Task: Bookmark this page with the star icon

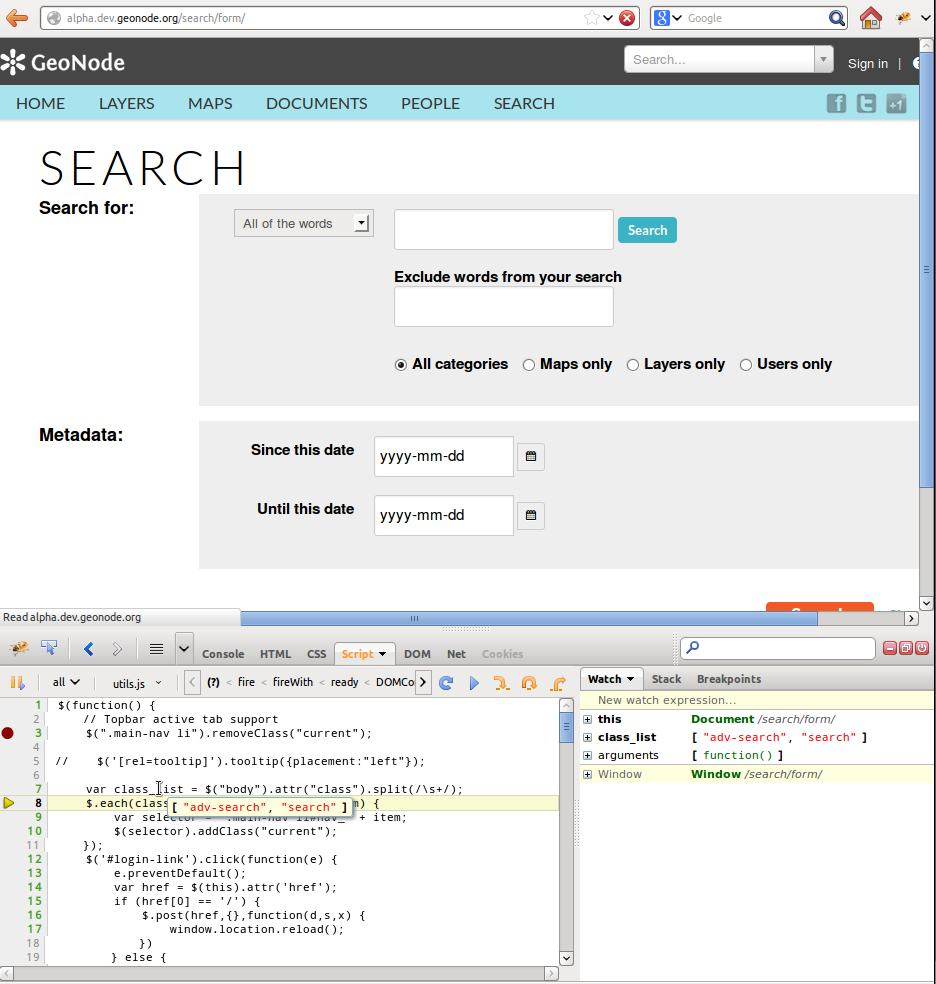Action: (591, 18)
